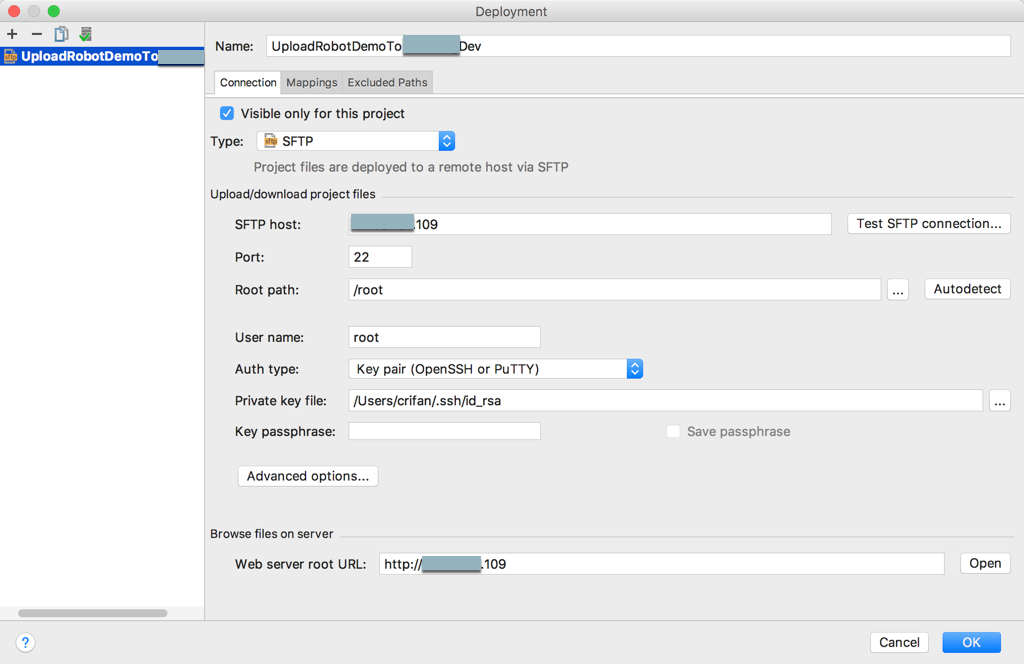Focus the Root path field
Viewport: 1024px width, 664px height.
(x=615, y=290)
